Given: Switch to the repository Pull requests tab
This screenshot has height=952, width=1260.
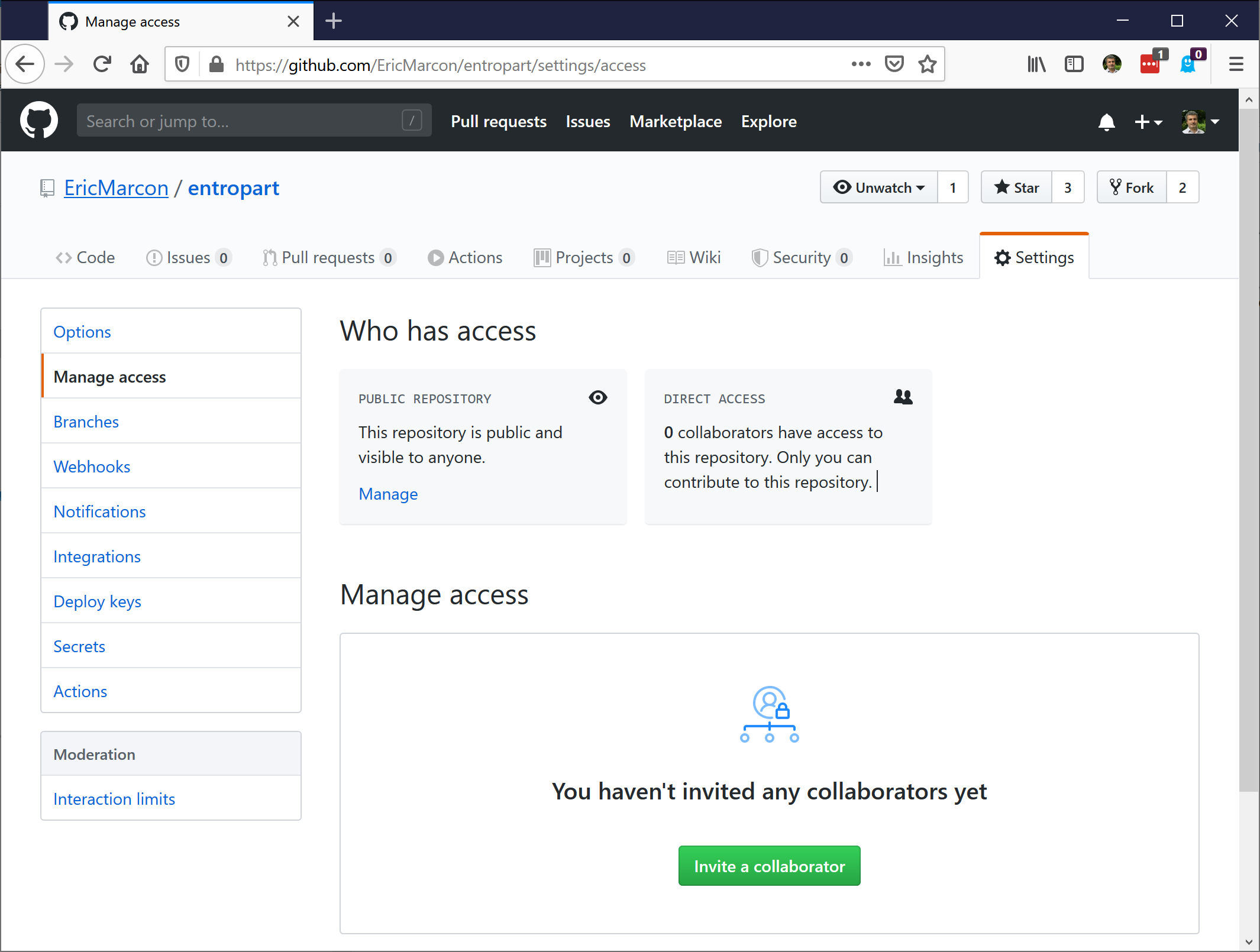Looking at the screenshot, I should tap(329, 257).
